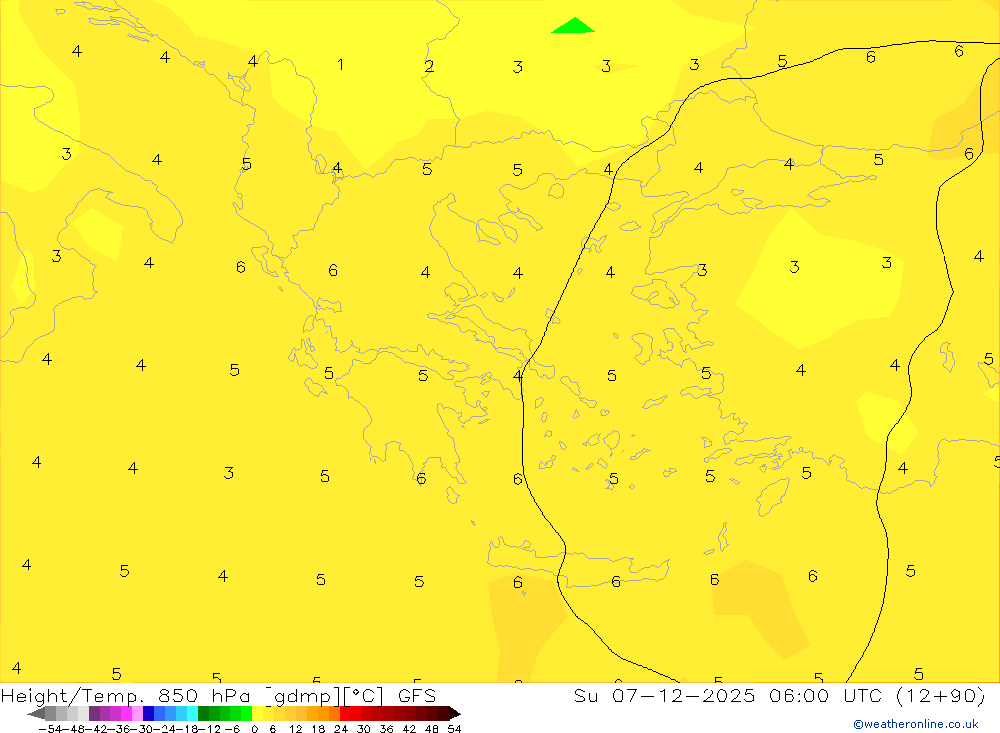Image resolution: width=1000 pixels, height=733 pixels.
Task: Click the "[°C]" unit label in the title
Action: tap(364, 696)
